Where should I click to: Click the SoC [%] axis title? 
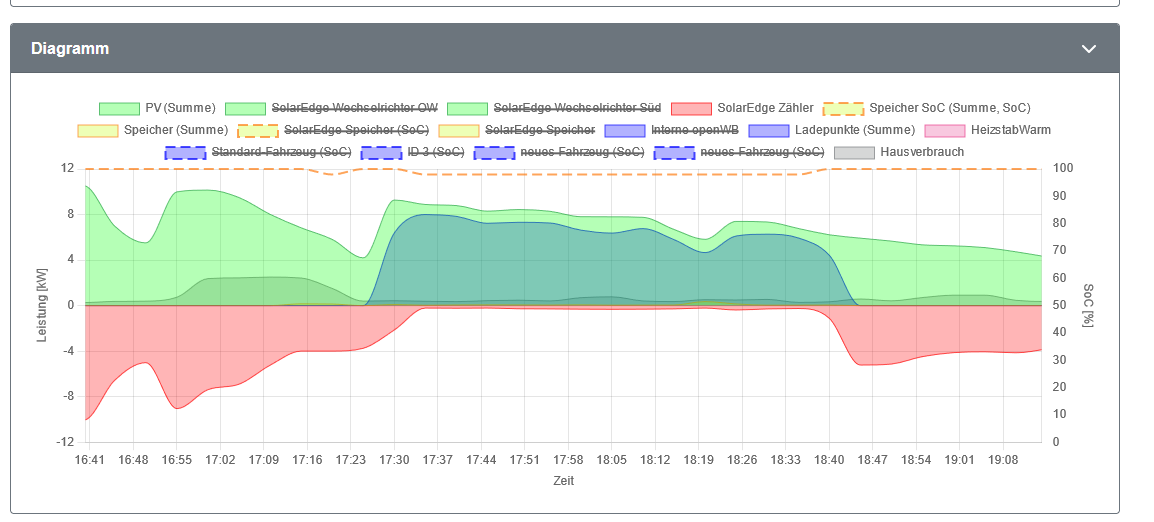pos(1088,305)
